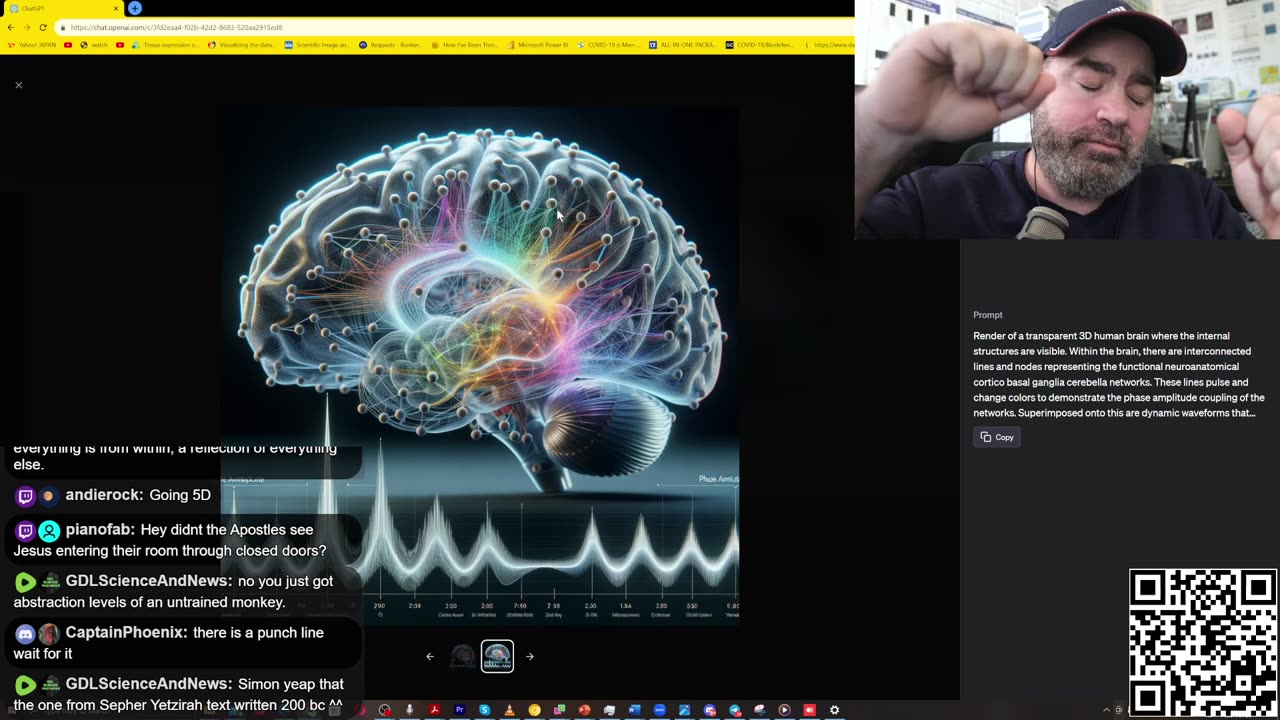
Task: Click the browser back arrow
Action: [x=11, y=27]
